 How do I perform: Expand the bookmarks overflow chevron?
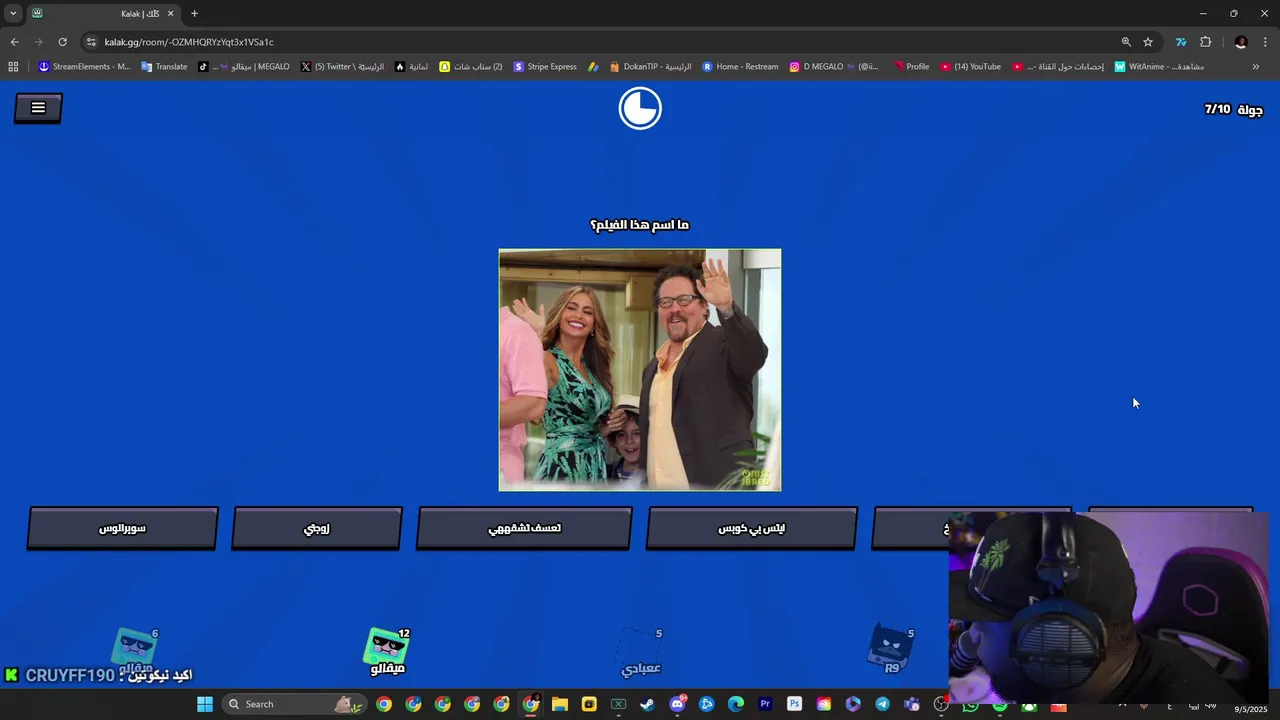coord(1256,67)
